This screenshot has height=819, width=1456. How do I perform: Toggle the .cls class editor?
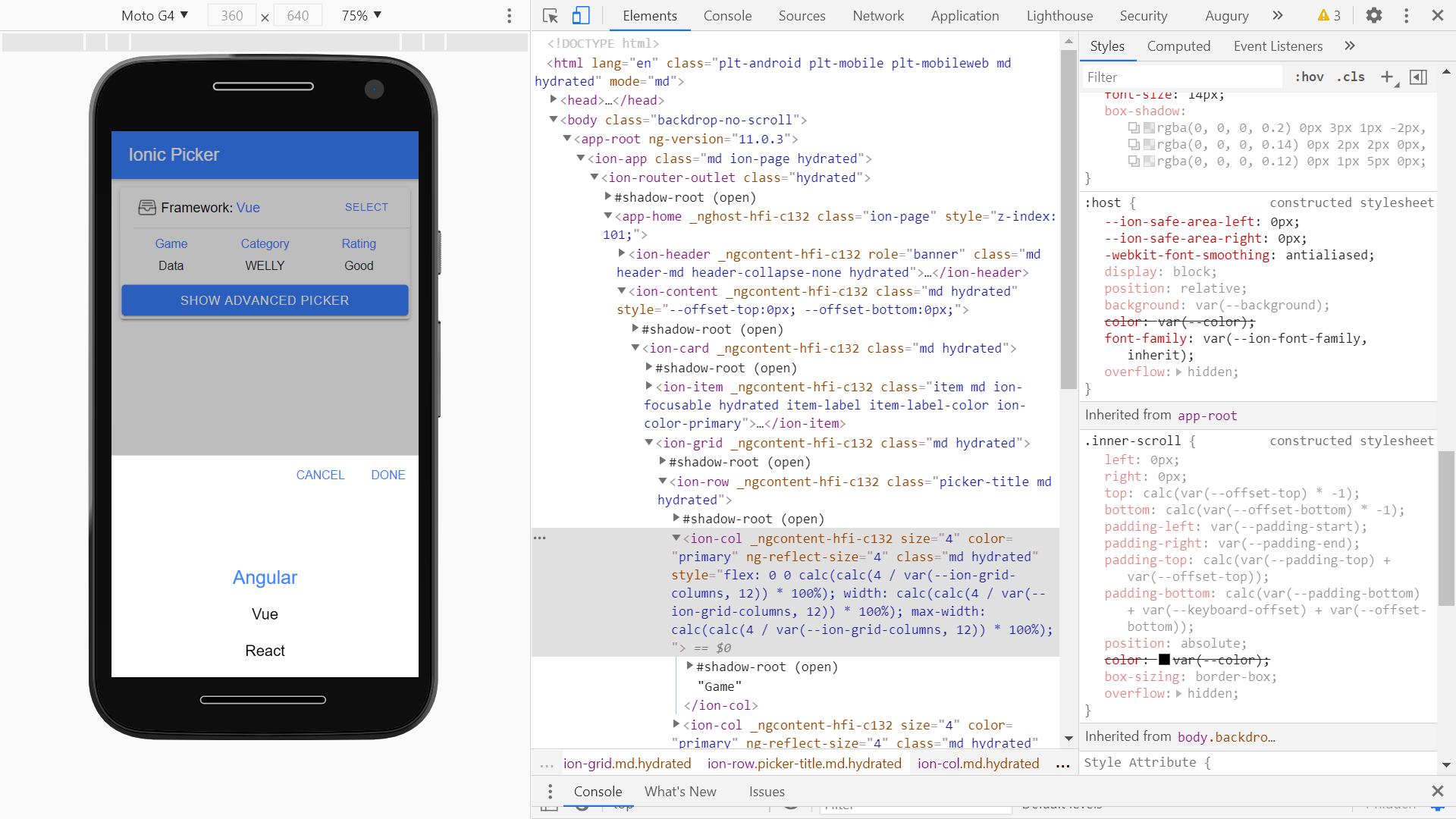[x=1351, y=77]
